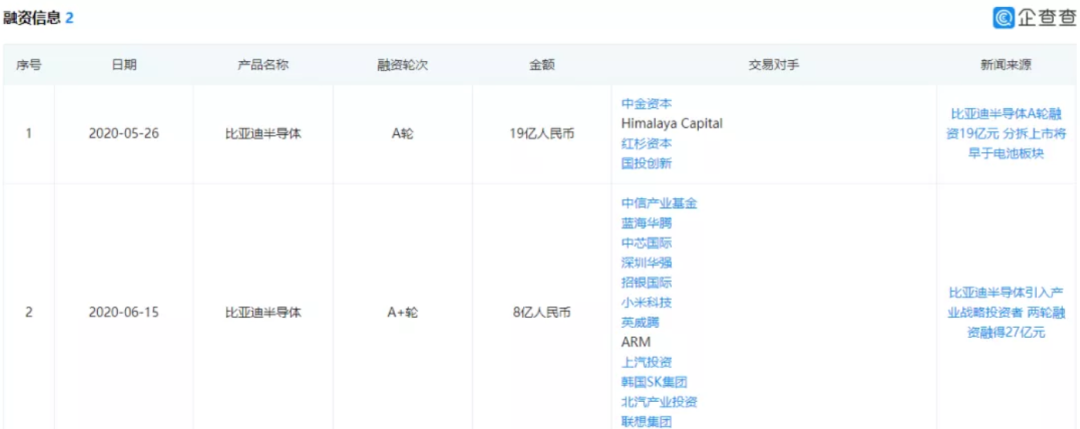Click the 融资轮次 column header
The width and height of the screenshot is (1080, 429).
pos(403,65)
